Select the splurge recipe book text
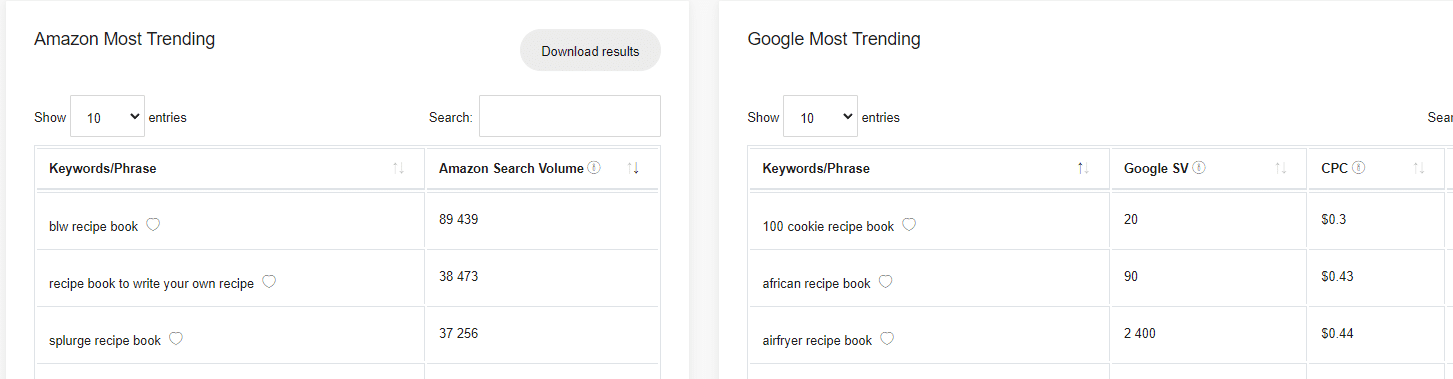The image size is (1453, 379). pyautogui.click(x=105, y=341)
